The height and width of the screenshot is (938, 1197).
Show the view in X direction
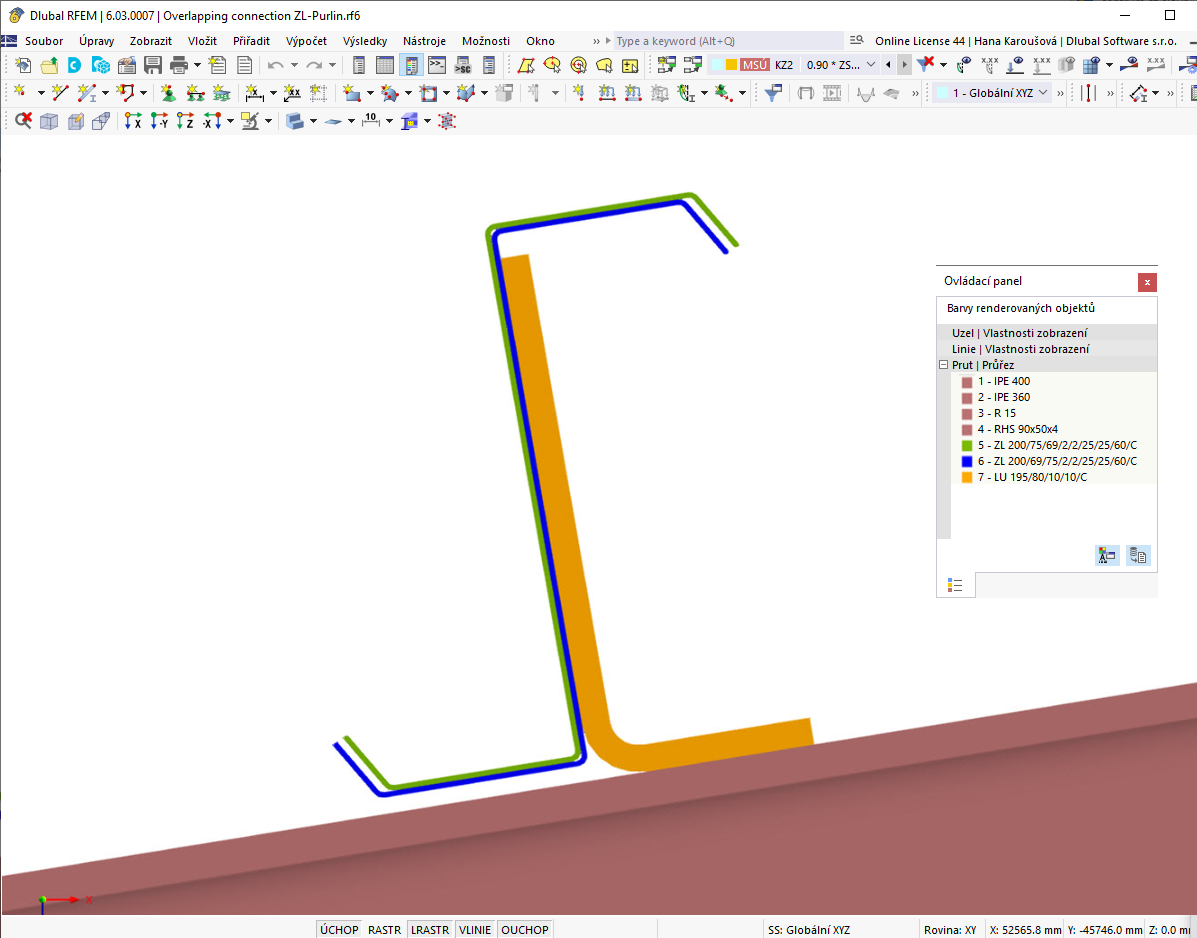[x=133, y=121]
